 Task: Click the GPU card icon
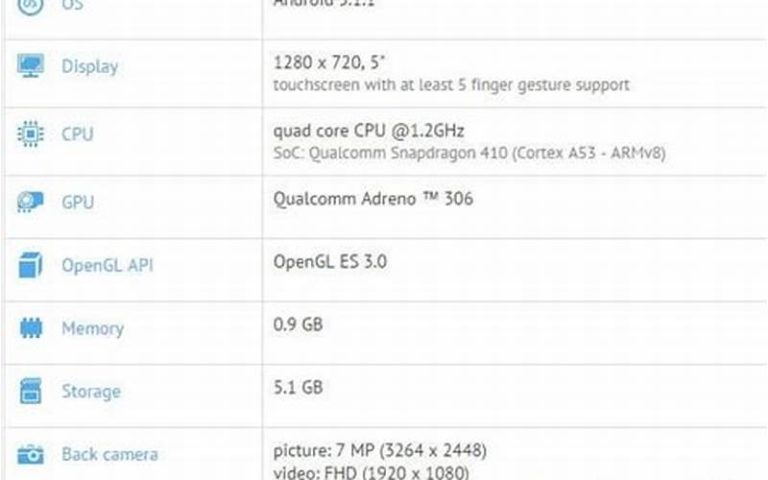(31, 202)
